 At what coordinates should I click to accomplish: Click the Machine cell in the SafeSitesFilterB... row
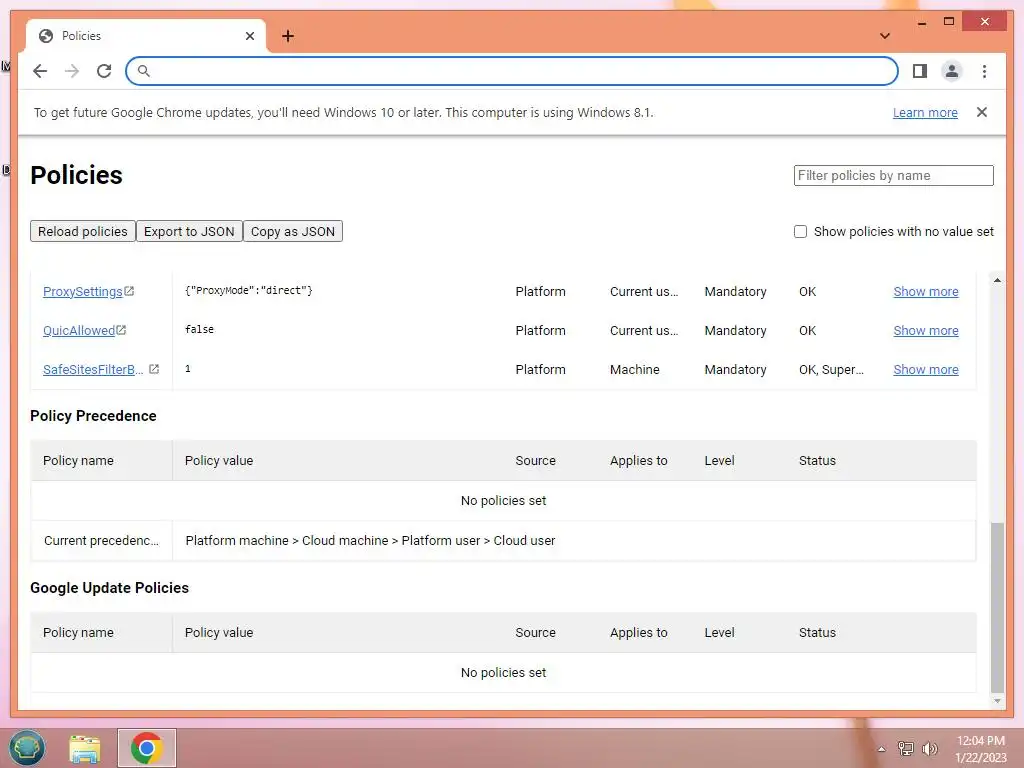click(634, 369)
